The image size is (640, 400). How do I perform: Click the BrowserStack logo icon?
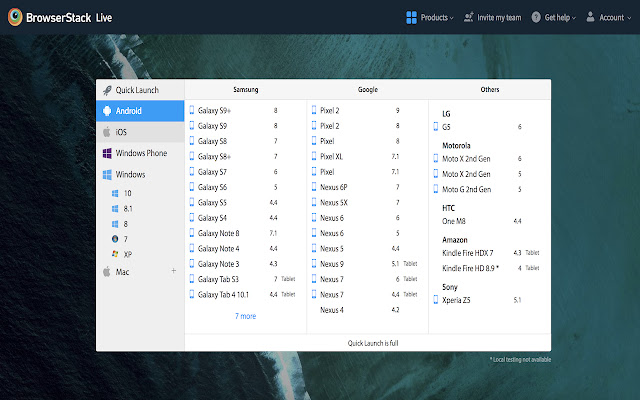tap(17, 17)
